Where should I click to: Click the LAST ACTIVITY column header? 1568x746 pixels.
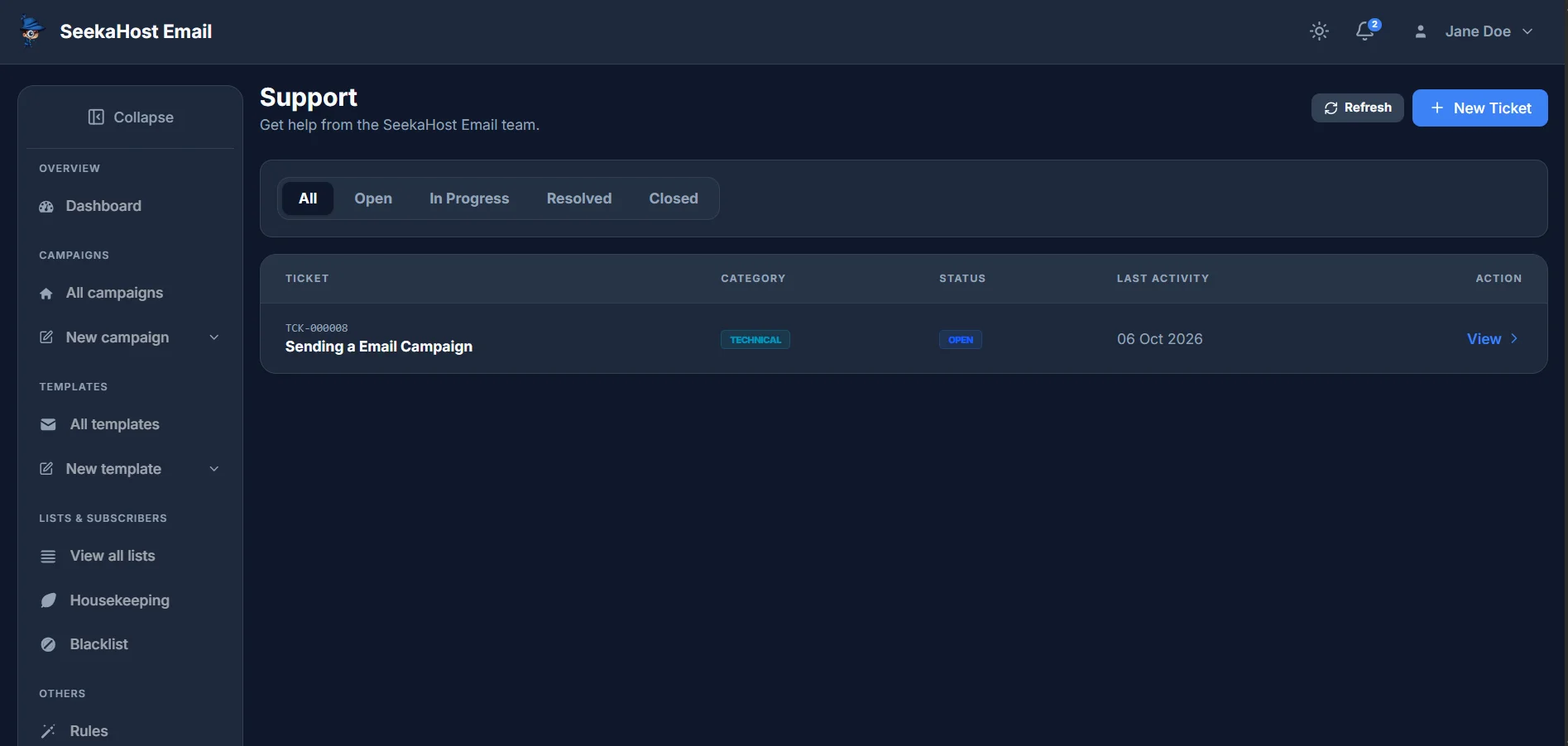[1163, 279]
